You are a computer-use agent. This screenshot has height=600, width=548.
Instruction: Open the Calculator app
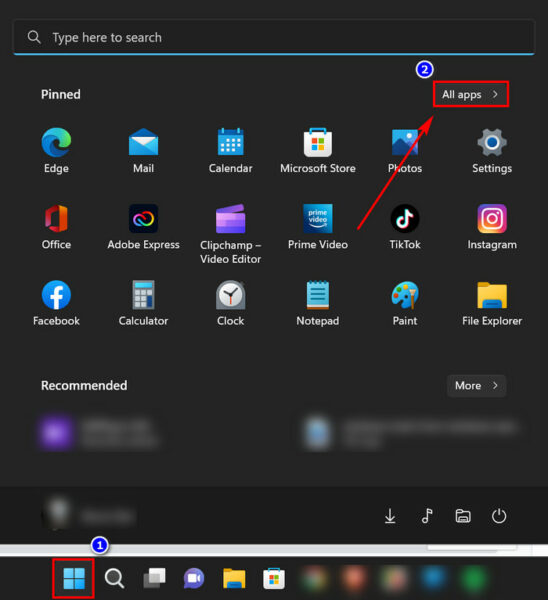coord(144,303)
